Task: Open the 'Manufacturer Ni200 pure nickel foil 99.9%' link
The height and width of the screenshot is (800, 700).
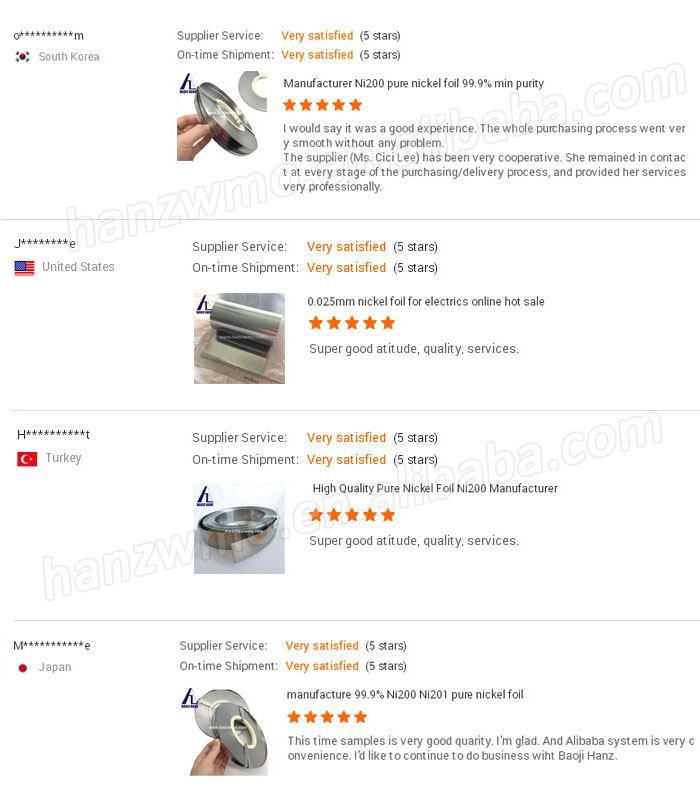Action: click(x=414, y=83)
